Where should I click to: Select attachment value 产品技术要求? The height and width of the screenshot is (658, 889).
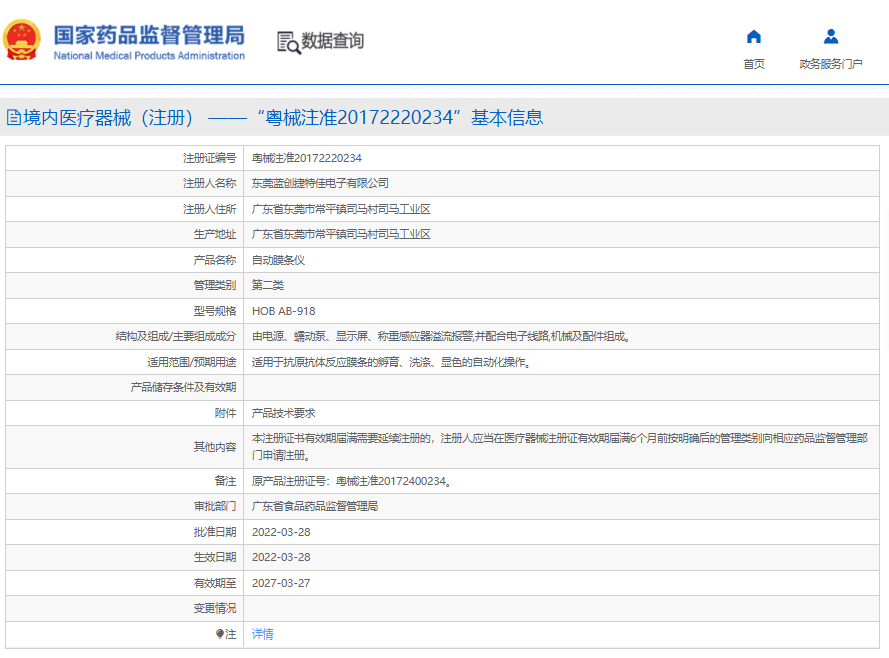point(283,413)
